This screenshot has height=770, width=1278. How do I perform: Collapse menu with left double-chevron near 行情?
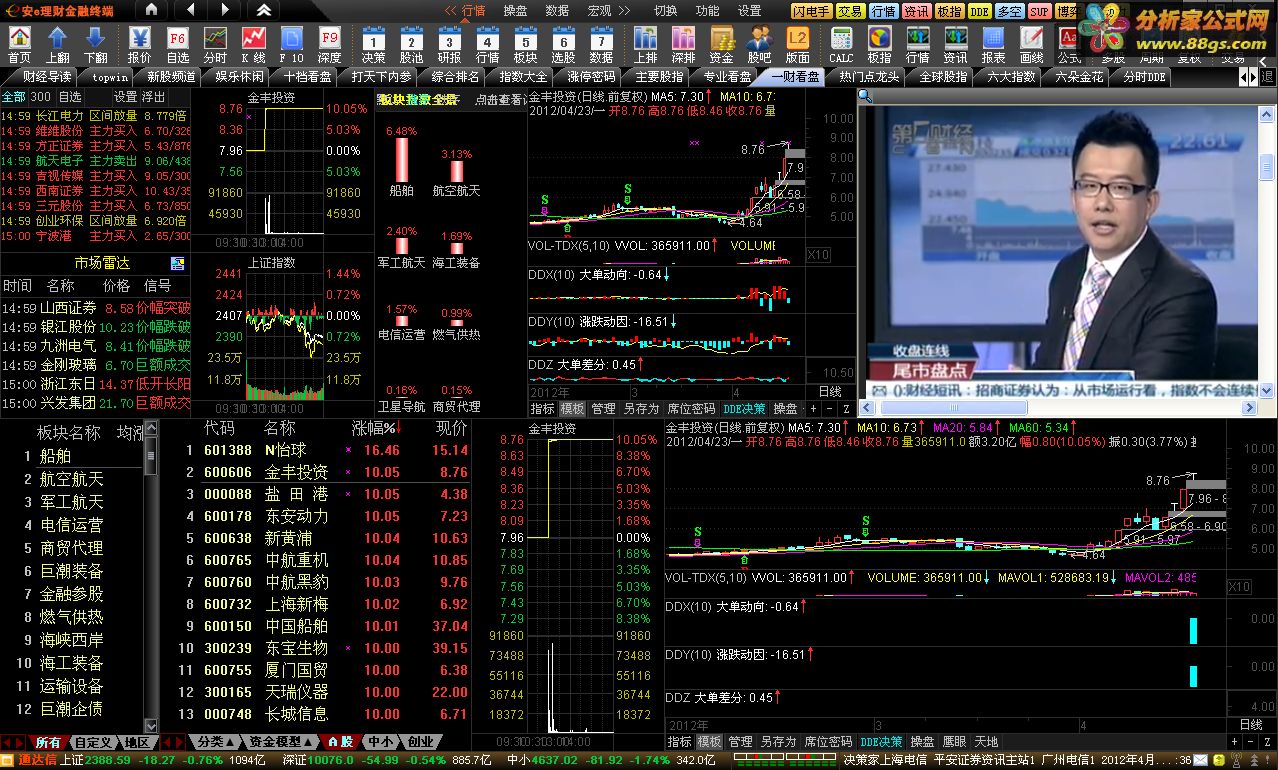coord(451,11)
